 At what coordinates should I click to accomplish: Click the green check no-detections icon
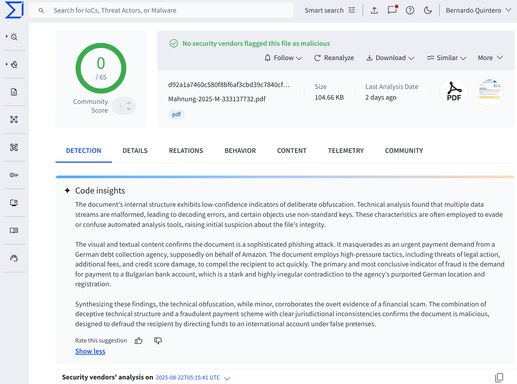pos(174,43)
